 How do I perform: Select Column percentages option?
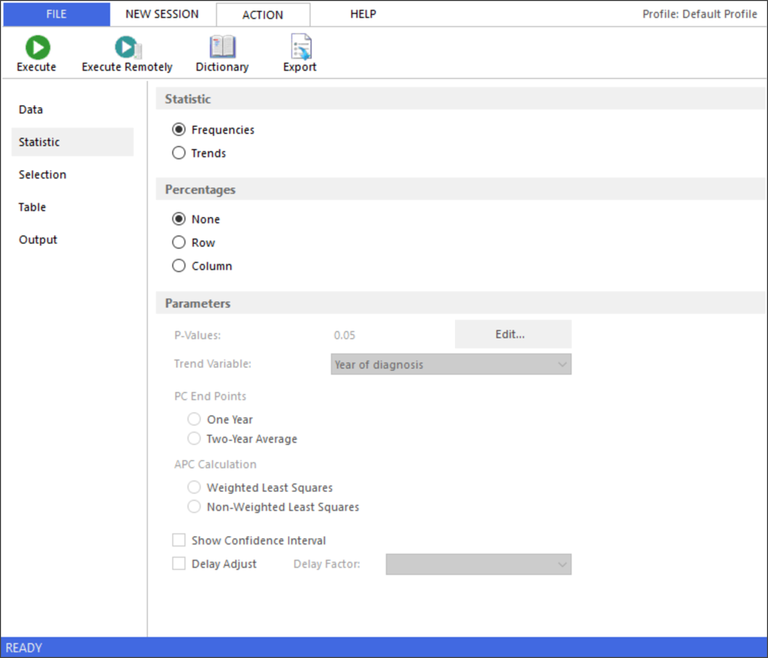(179, 266)
